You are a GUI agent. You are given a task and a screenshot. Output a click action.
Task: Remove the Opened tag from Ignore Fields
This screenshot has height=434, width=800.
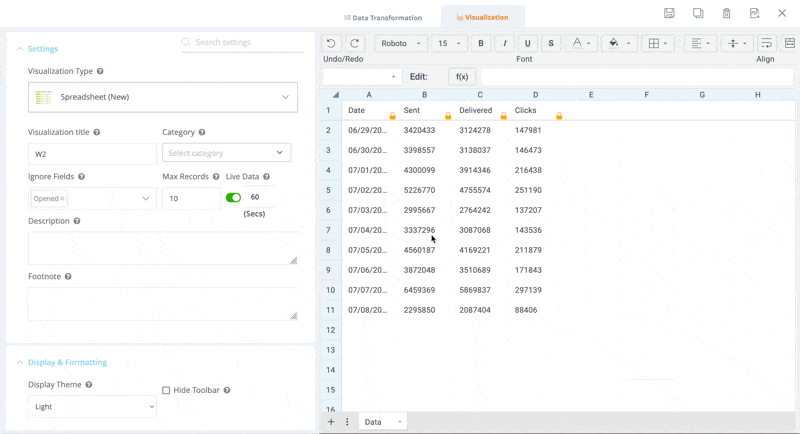(x=62, y=198)
